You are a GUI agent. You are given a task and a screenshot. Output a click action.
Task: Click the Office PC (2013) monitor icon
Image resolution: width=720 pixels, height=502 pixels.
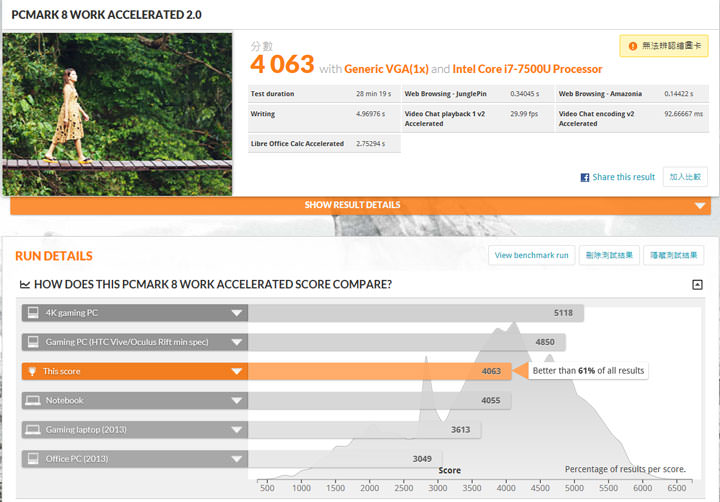coord(33,458)
